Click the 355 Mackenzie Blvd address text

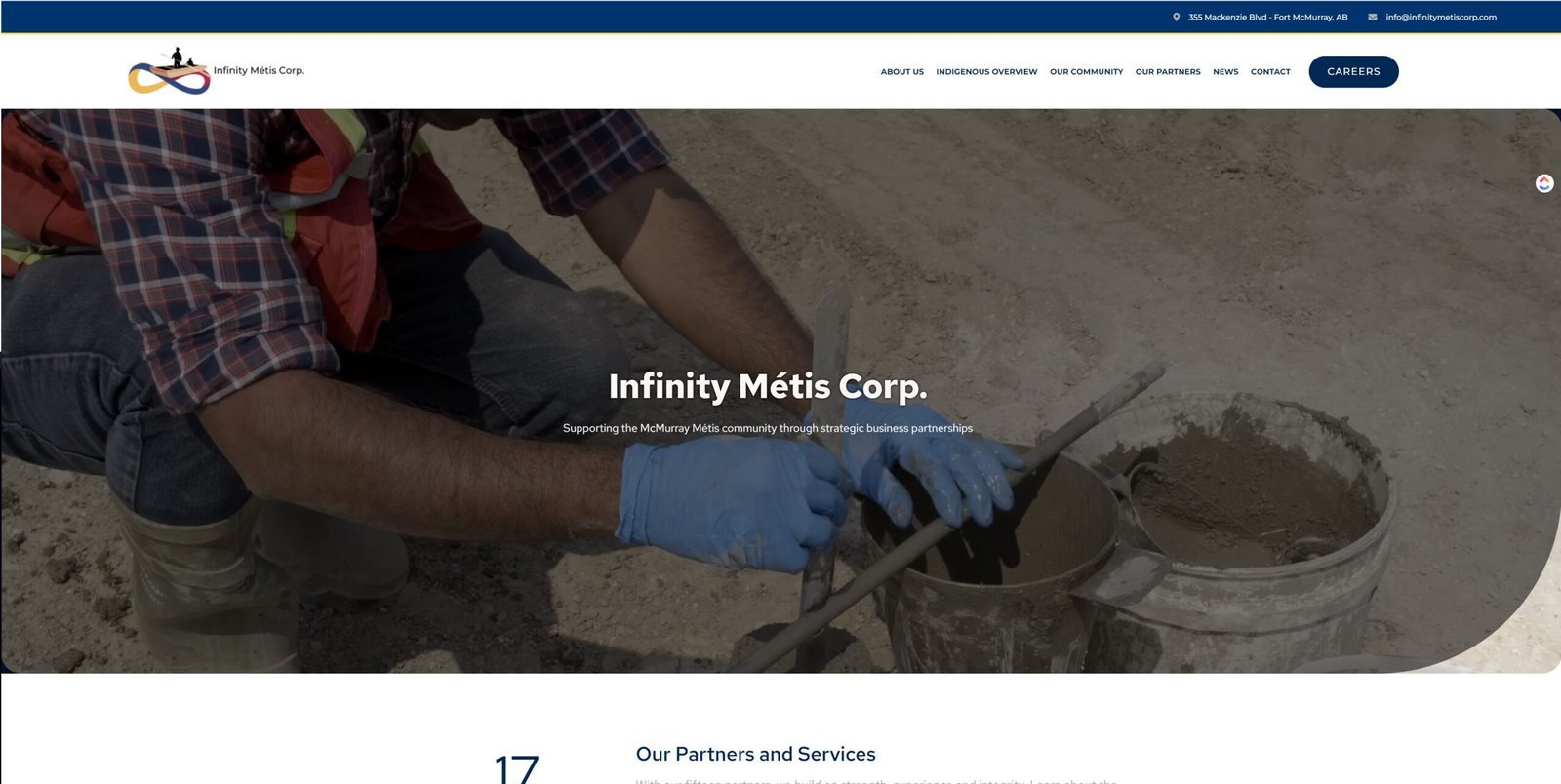point(1267,17)
